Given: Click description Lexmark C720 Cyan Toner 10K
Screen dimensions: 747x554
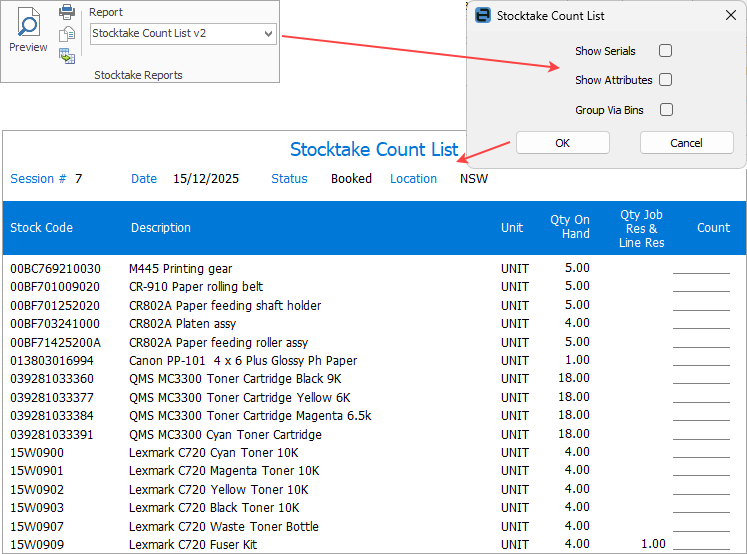Looking at the screenshot, I should coord(213,453).
